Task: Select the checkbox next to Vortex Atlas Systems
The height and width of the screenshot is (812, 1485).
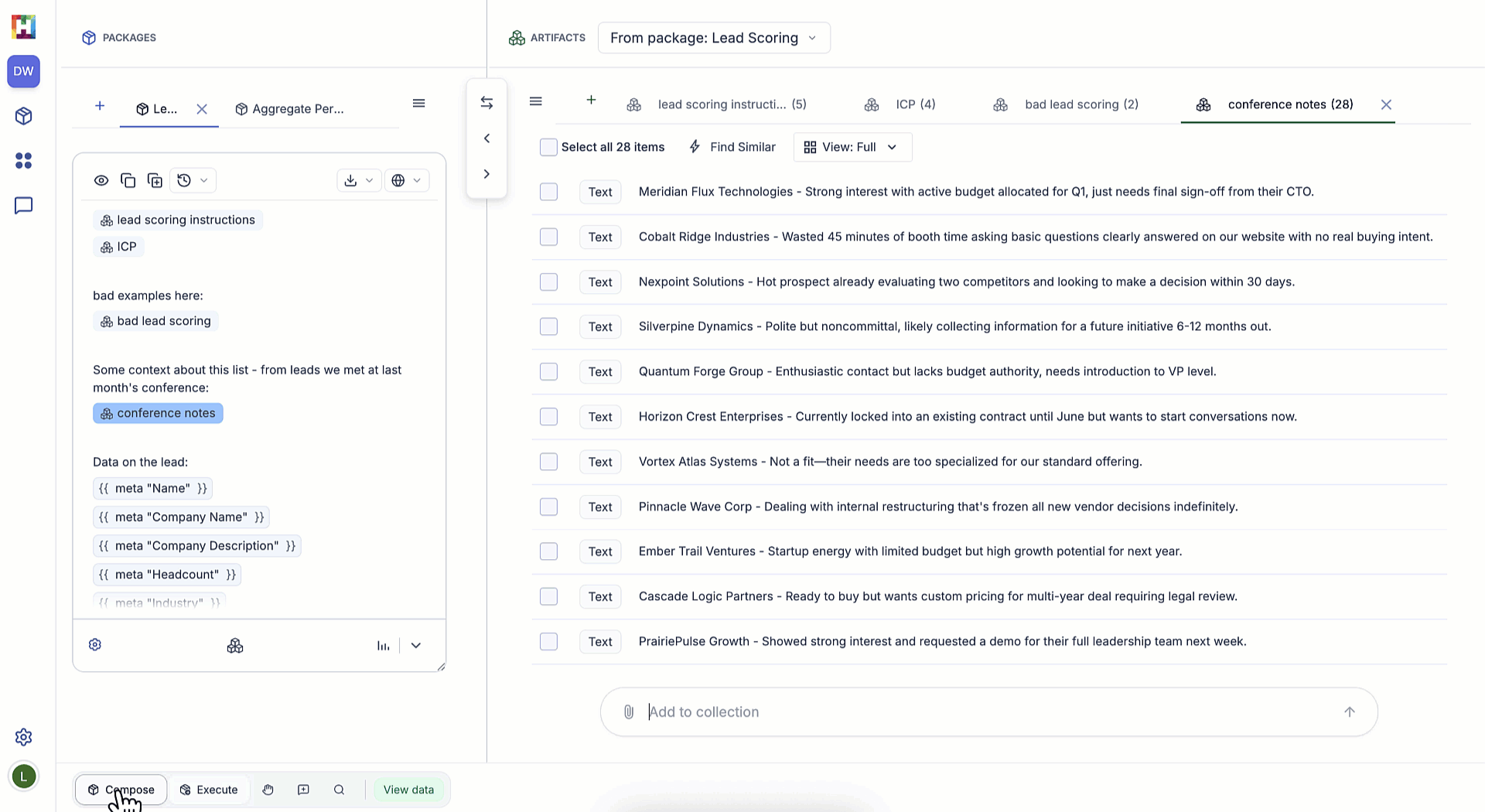Action: (x=548, y=462)
